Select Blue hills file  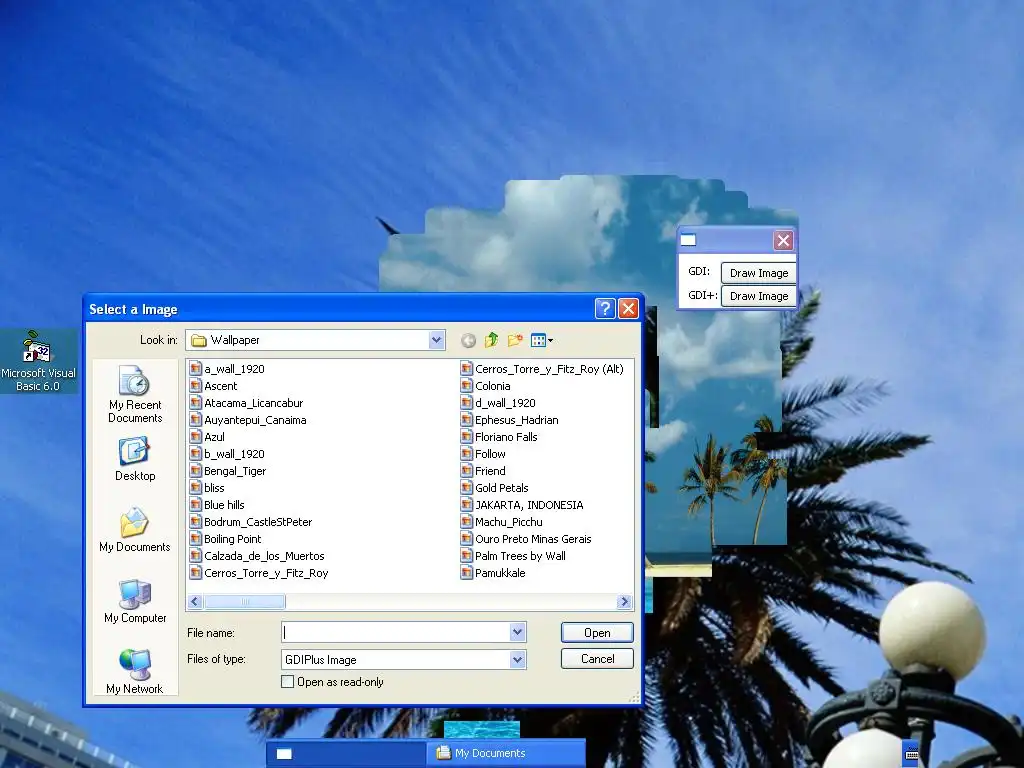pyautogui.click(x=217, y=505)
